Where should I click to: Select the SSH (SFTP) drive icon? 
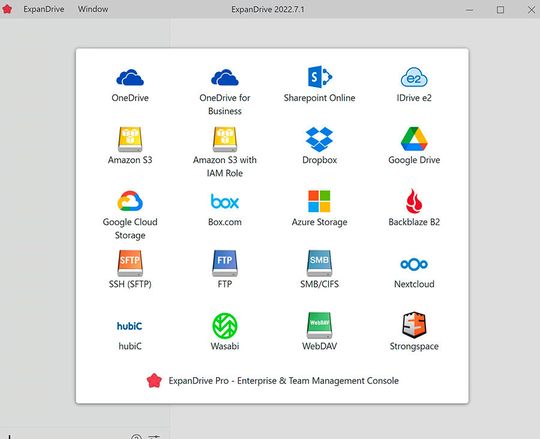coord(130,263)
